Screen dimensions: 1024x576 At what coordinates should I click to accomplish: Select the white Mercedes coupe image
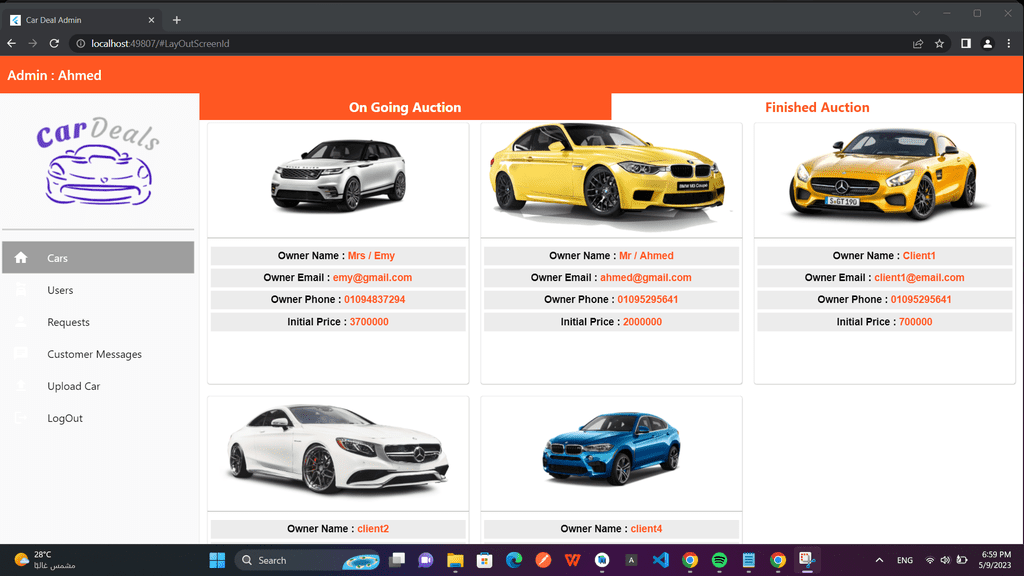[338, 448]
